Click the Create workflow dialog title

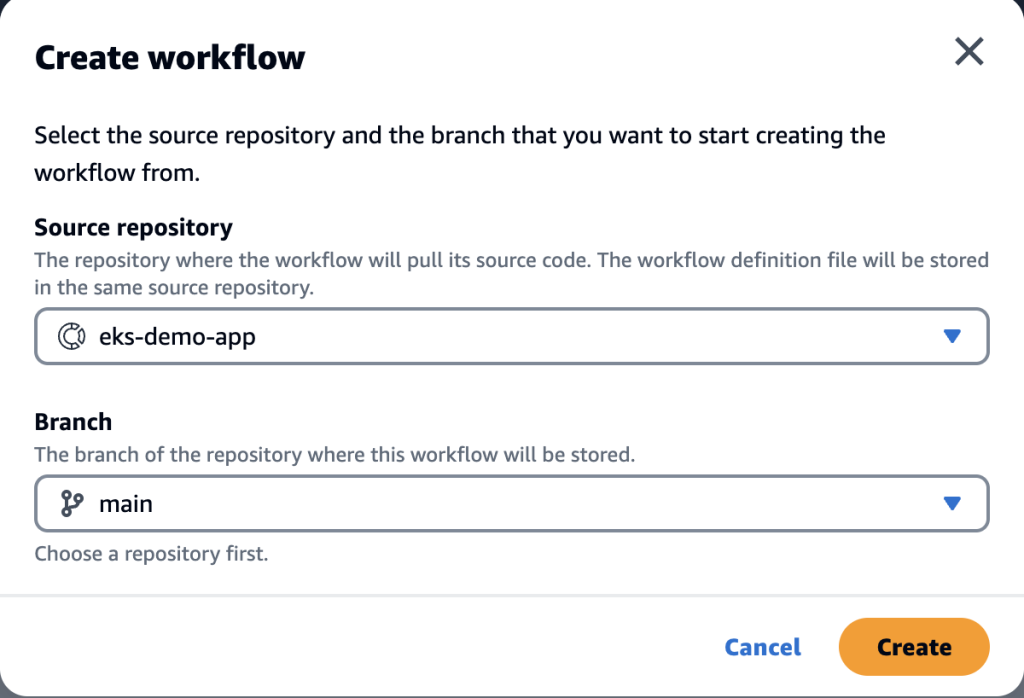pos(170,57)
